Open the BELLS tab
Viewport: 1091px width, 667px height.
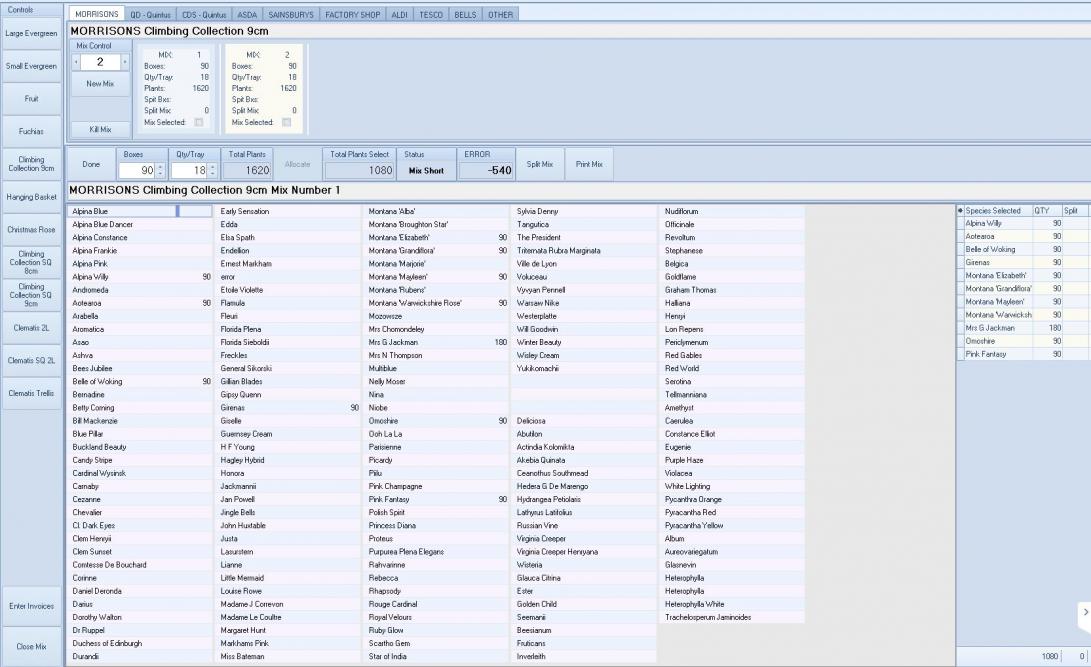[x=465, y=15]
